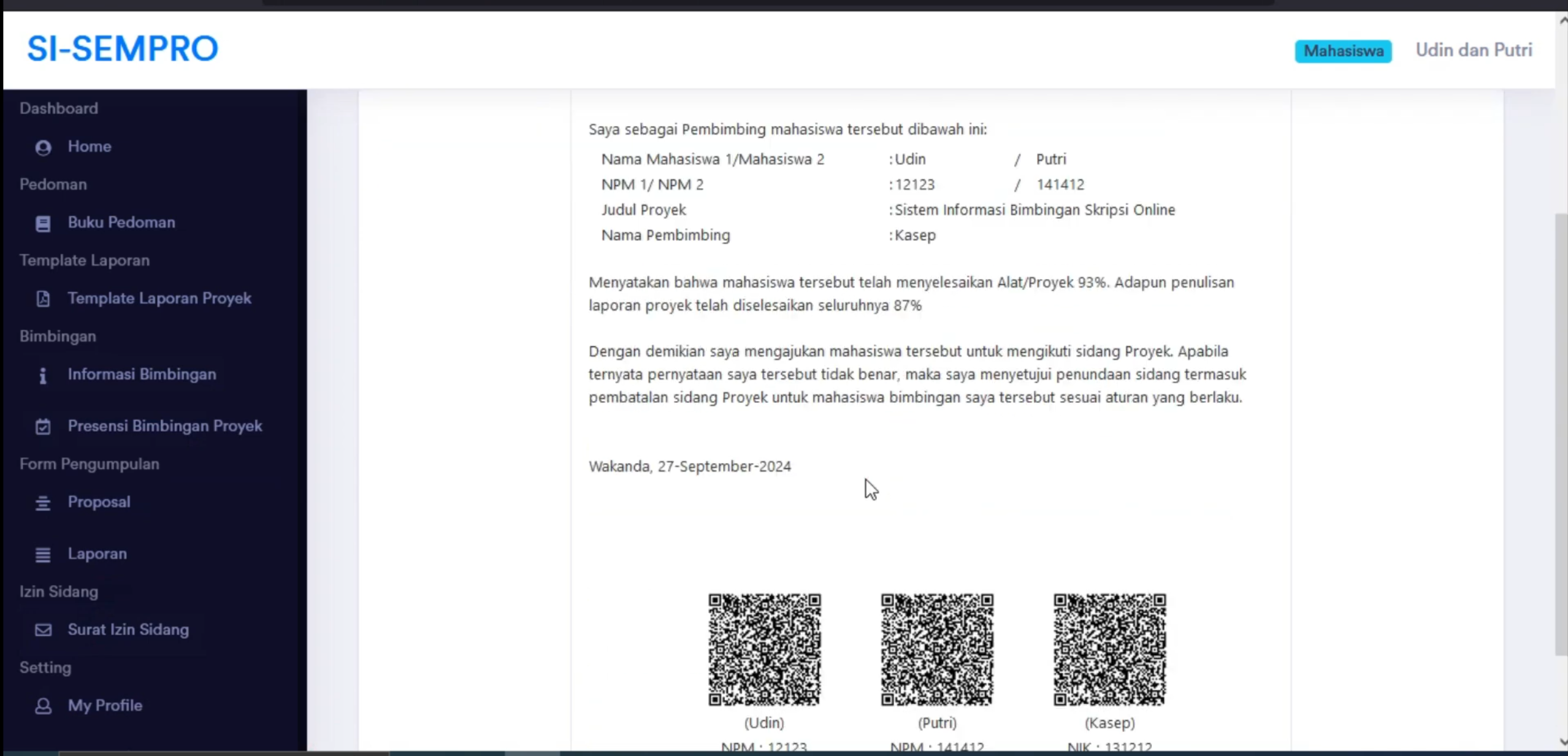Click the SI-SEMPRO logo title
Viewport: 1568px width, 756px height.
123,48
